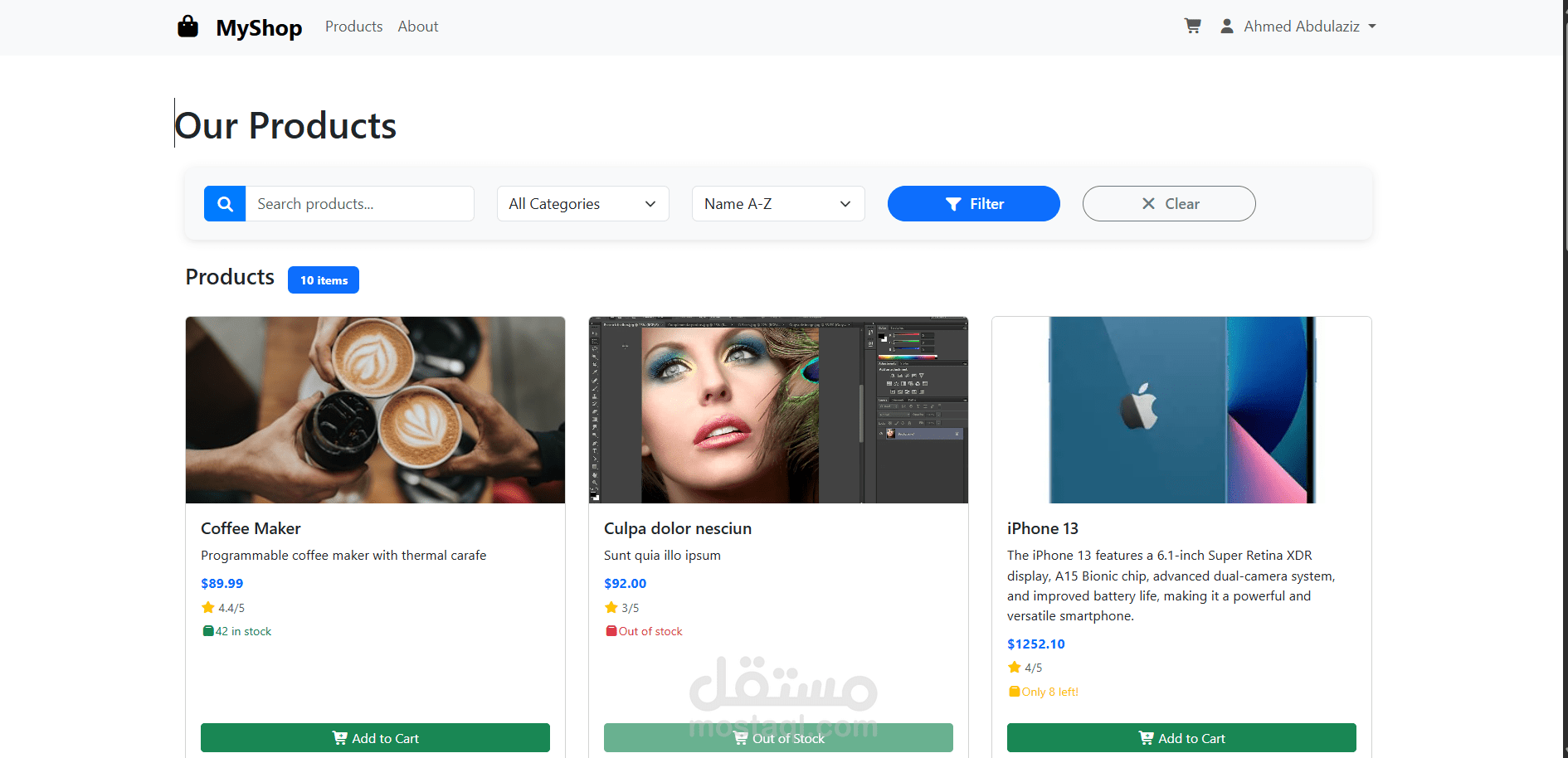This screenshot has height=758, width=1568.
Task: Open the Culpa dolor nesciun product image
Action: (778, 410)
